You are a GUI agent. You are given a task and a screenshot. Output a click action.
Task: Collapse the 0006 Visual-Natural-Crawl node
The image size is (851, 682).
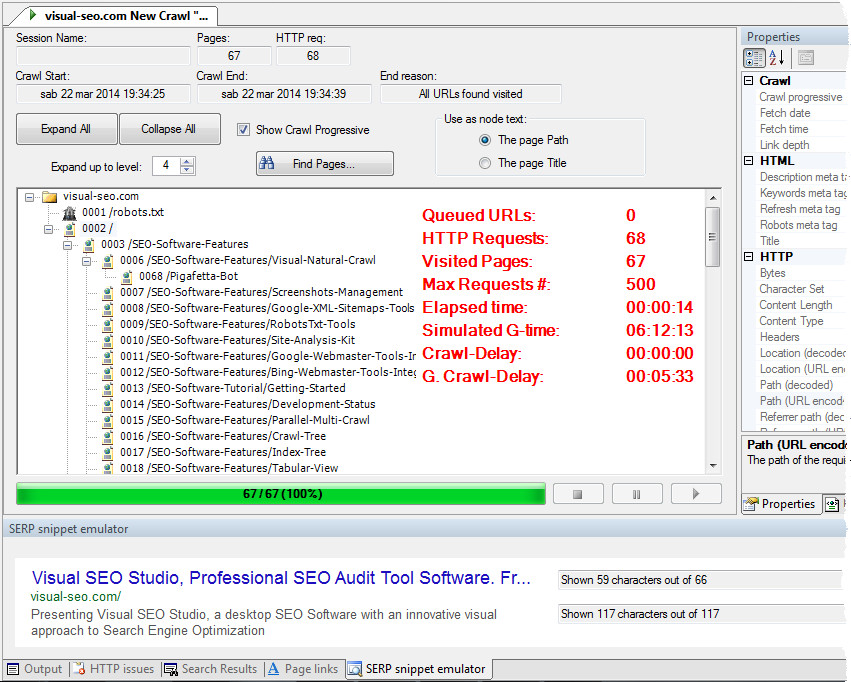[86, 262]
